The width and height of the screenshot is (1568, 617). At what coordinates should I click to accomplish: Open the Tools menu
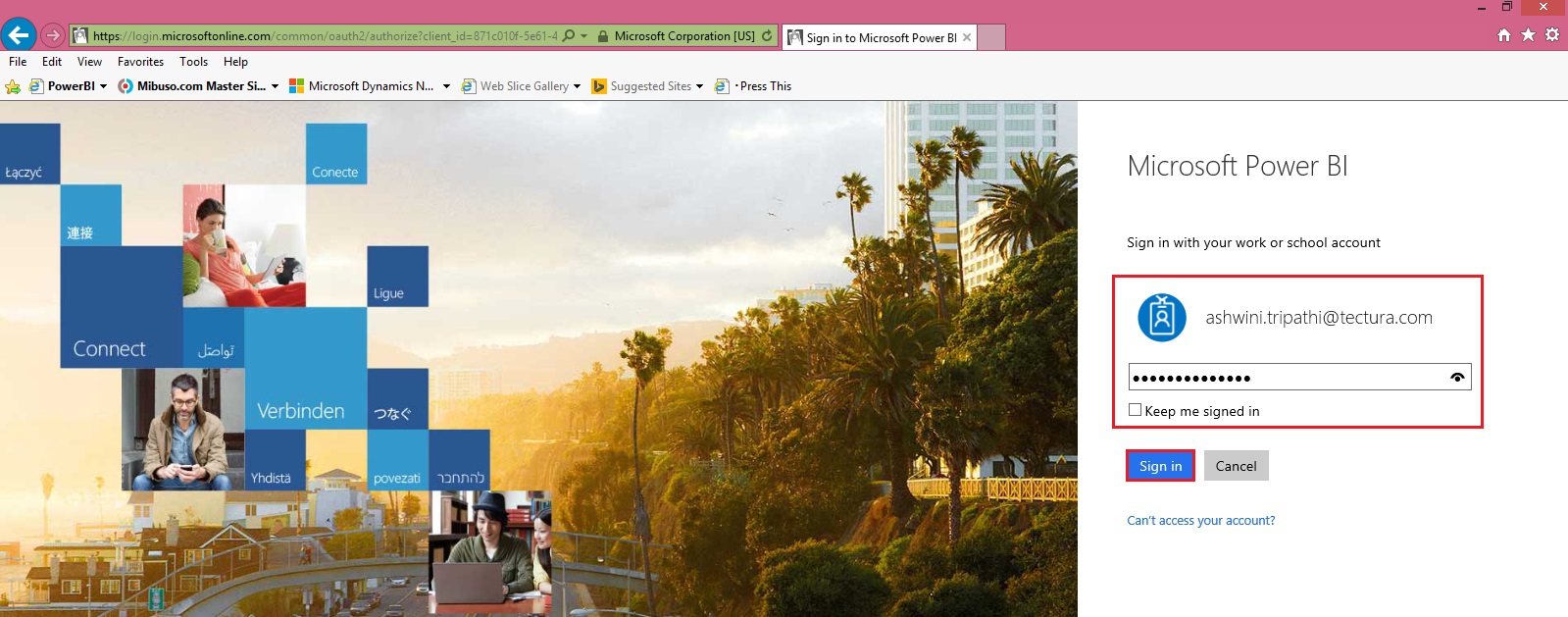[x=193, y=62]
